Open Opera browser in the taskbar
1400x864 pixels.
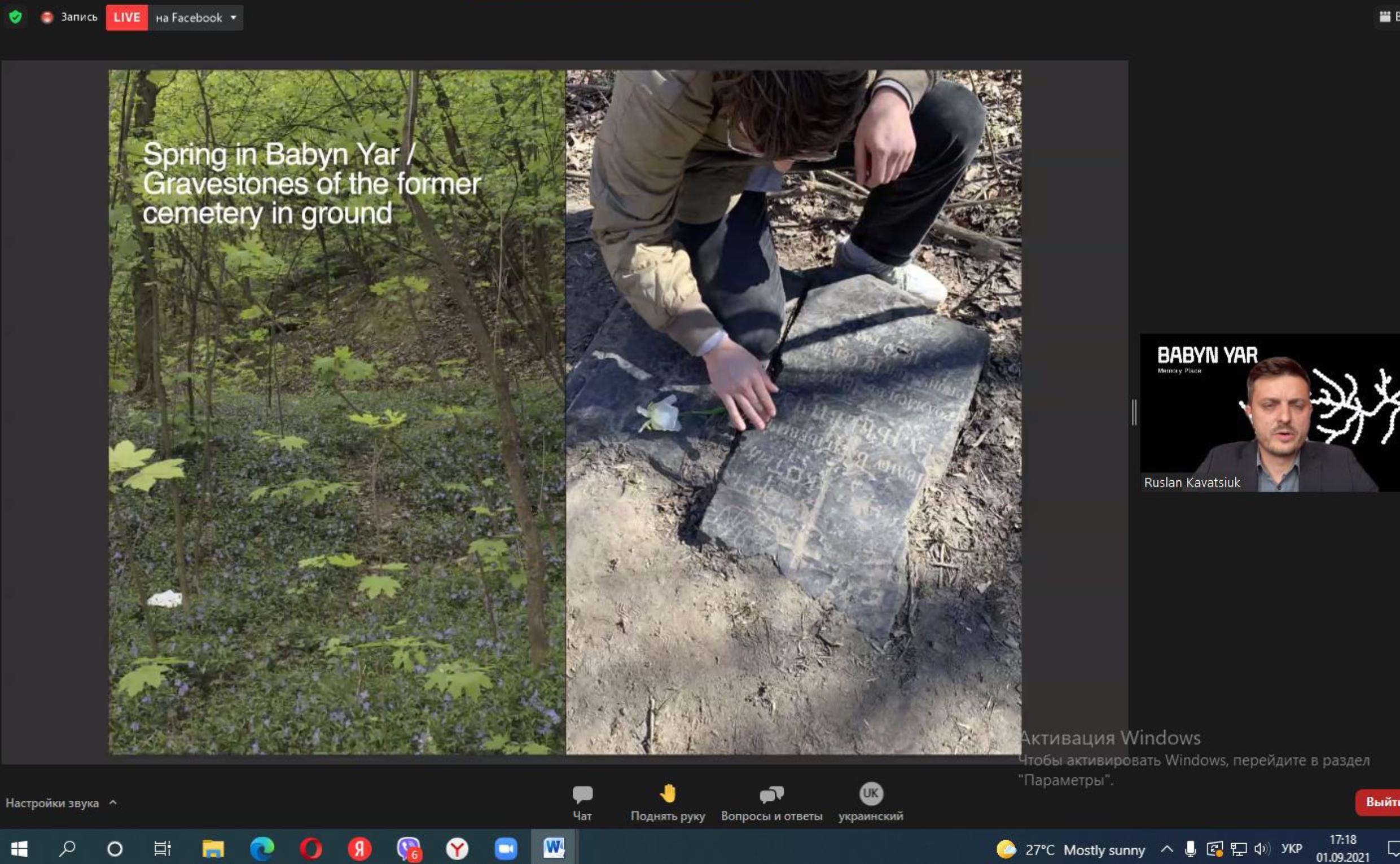(311, 848)
